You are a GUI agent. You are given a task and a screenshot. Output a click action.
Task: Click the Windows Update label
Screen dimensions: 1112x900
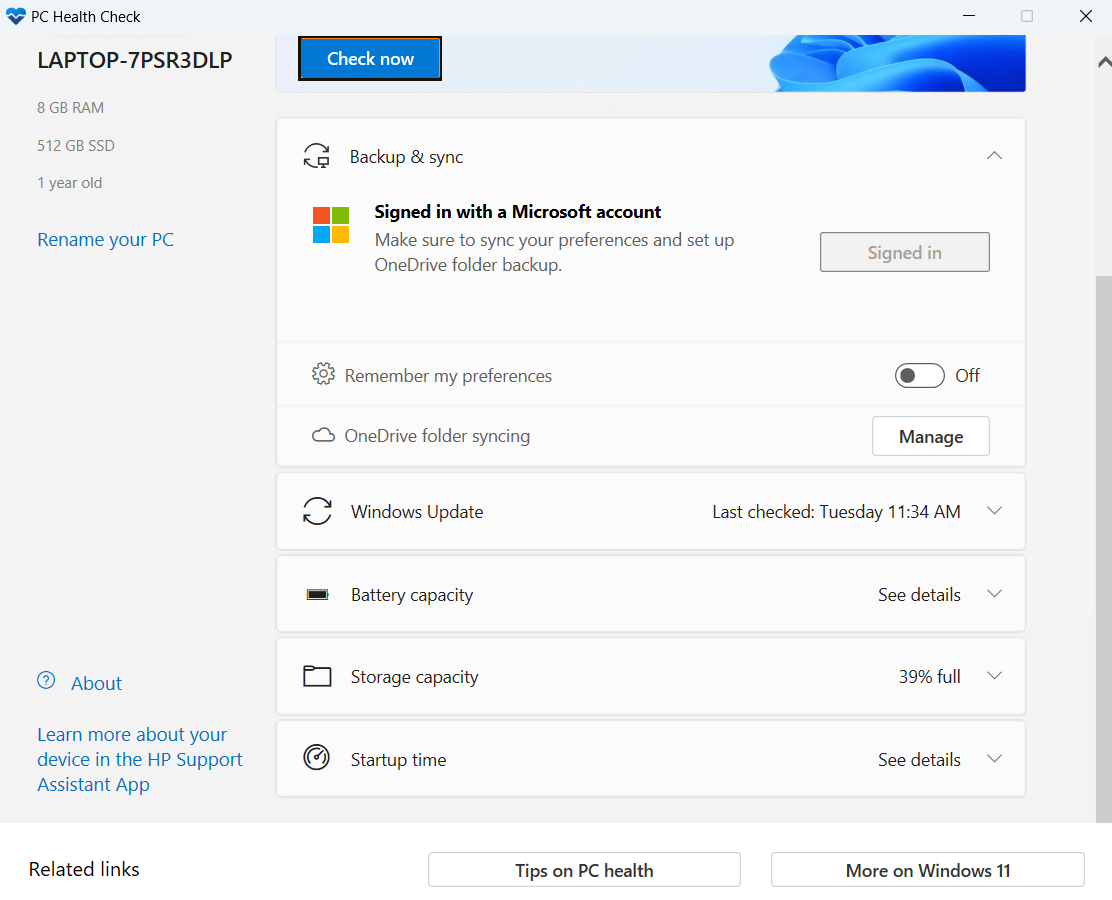pyautogui.click(x=417, y=511)
